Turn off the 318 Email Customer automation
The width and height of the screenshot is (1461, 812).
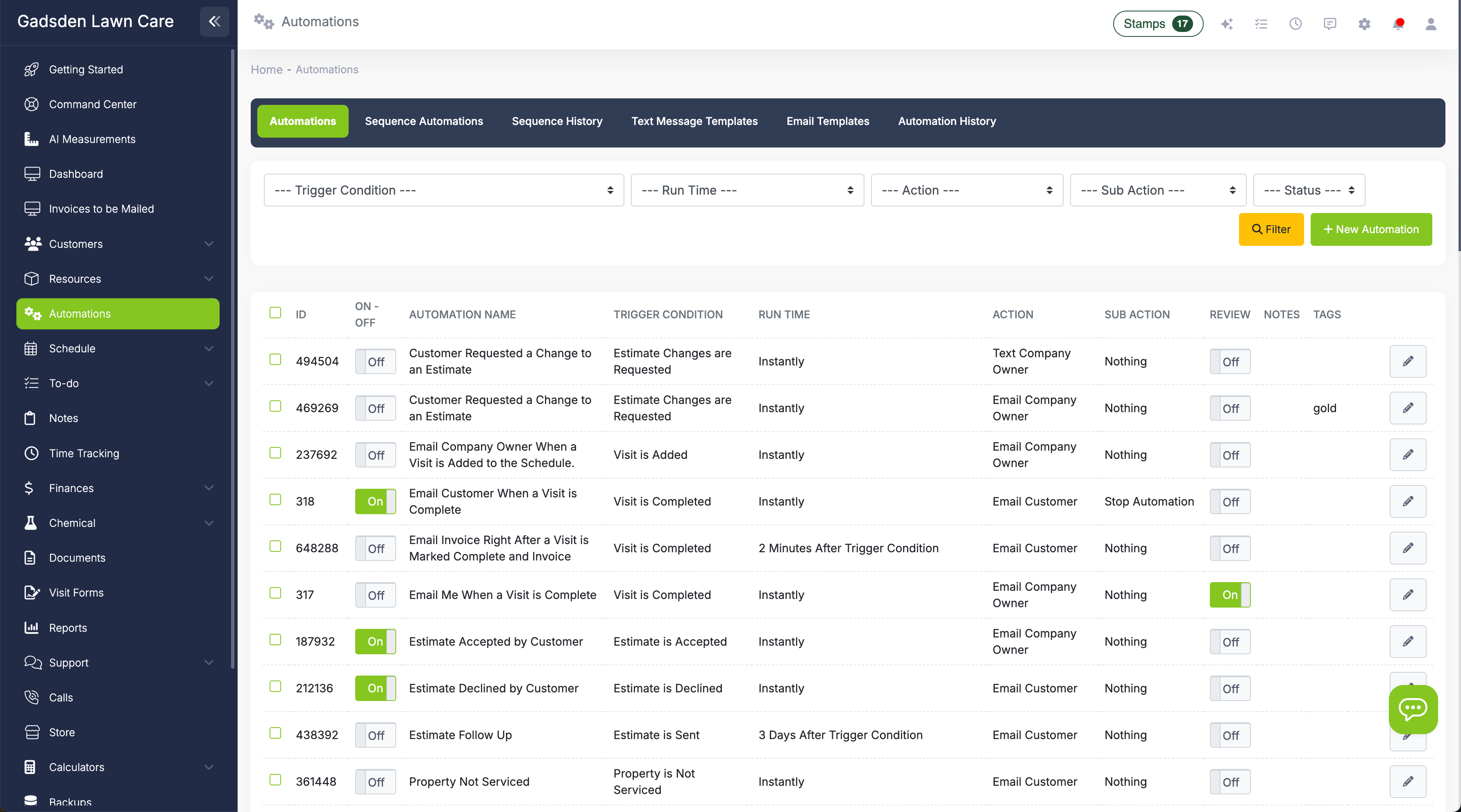[374, 501]
